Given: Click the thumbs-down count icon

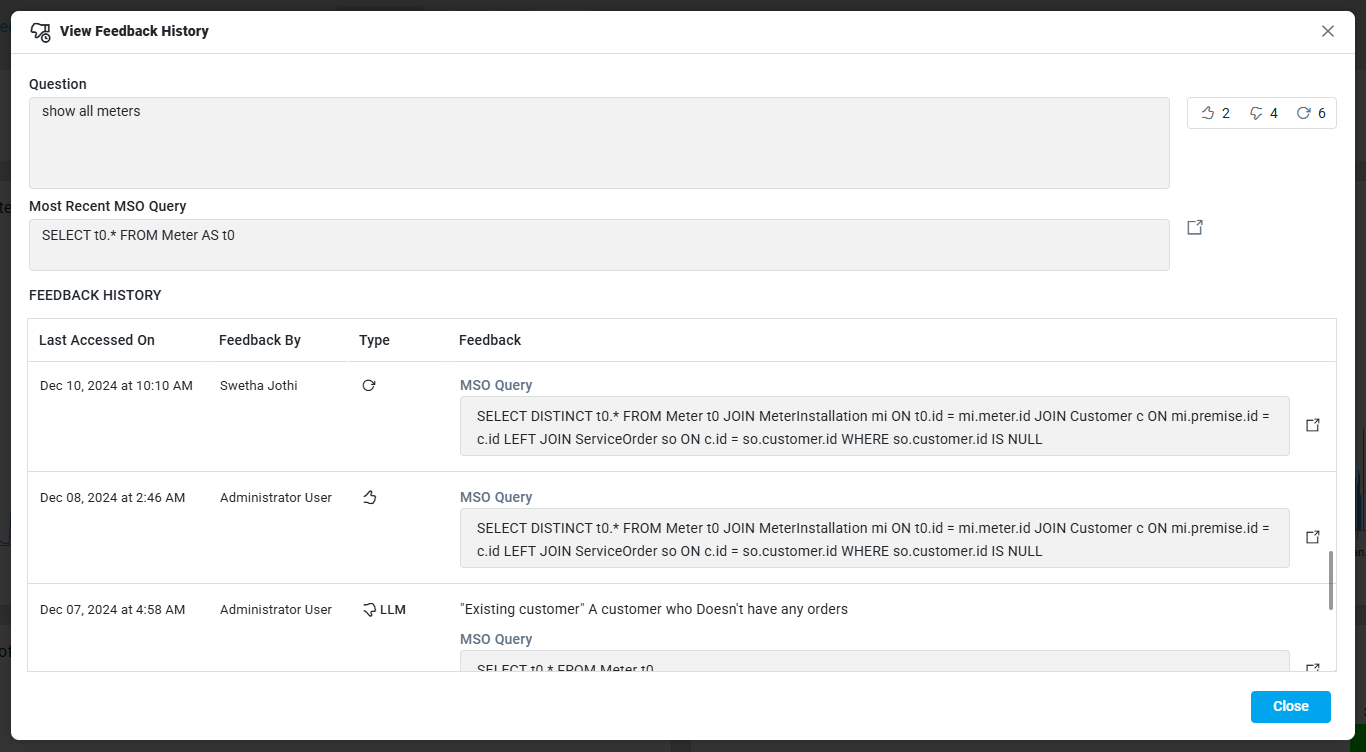Looking at the screenshot, I should coord(1256,113).
